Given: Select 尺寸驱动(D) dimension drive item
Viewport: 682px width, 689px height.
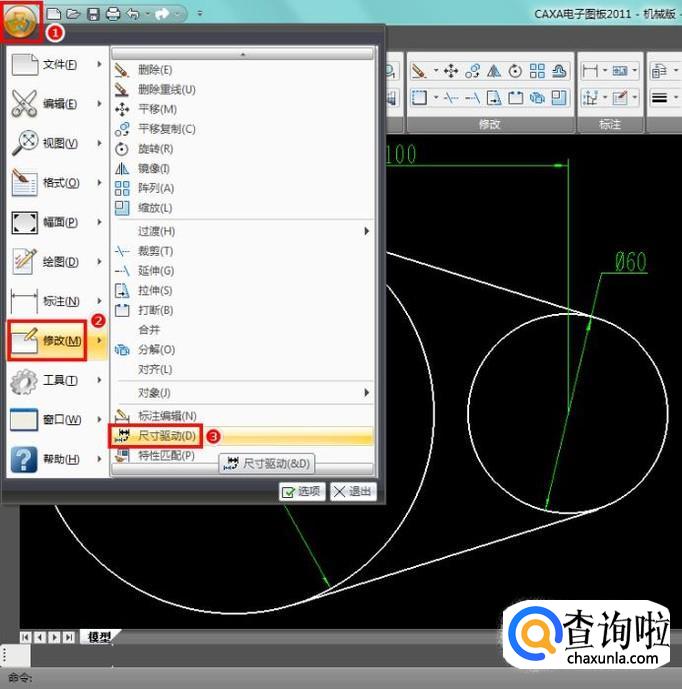Looking at the screenshot, I should point(166,436).
